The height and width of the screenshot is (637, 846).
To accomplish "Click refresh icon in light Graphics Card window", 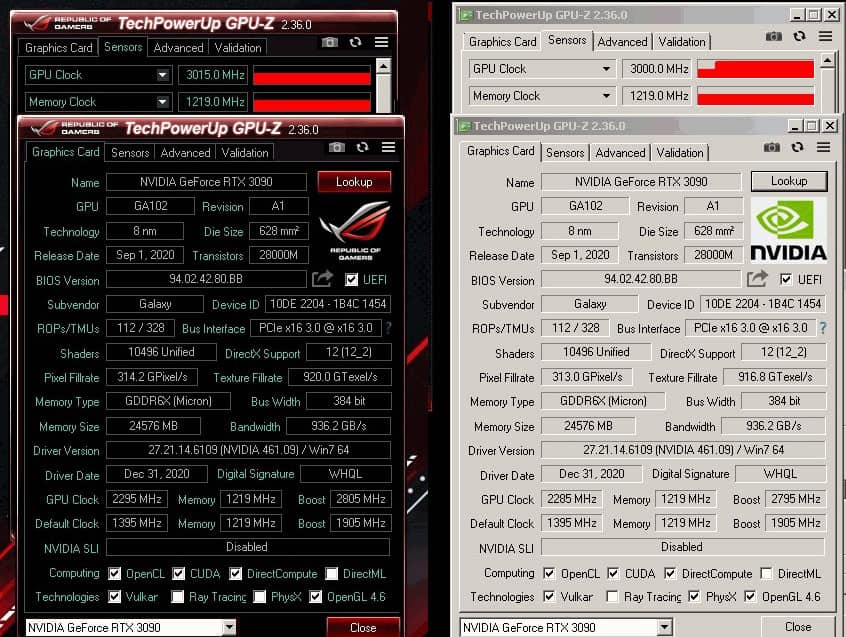I will pos(797,147).
